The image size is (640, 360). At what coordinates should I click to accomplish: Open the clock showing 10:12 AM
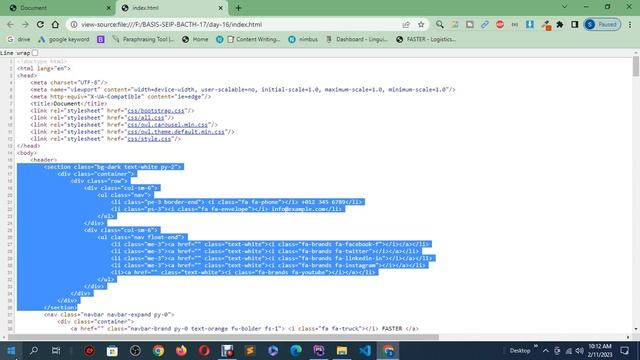click(x=600, y=351)
